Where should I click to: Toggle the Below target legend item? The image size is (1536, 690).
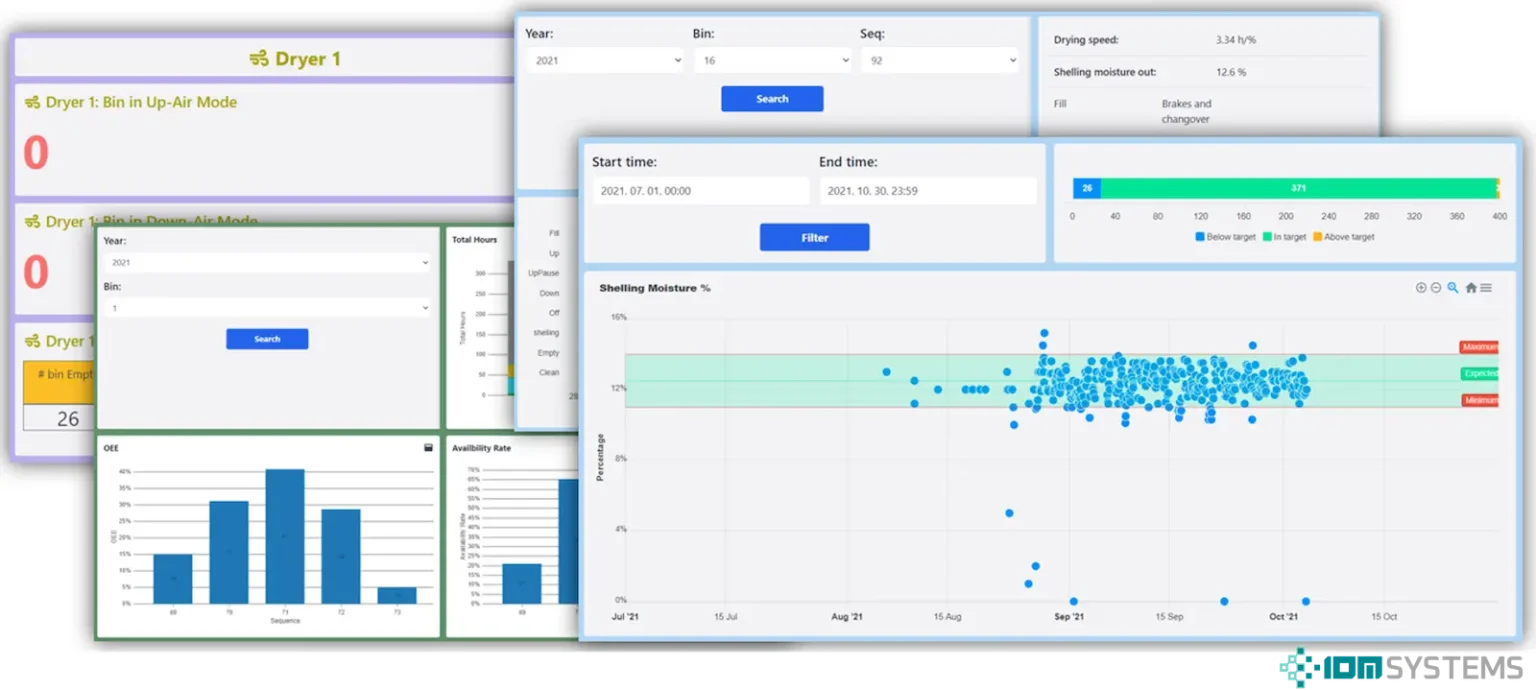1225,237
